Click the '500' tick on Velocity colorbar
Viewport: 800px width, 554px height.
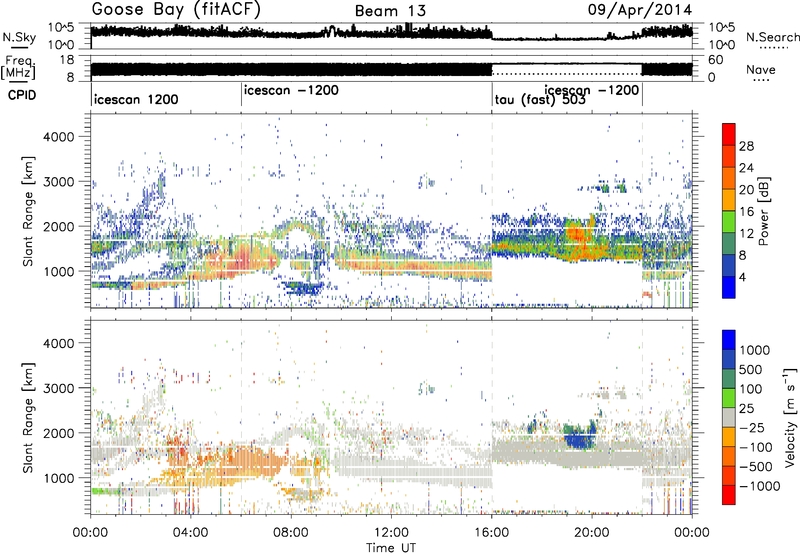coord(751,369)
